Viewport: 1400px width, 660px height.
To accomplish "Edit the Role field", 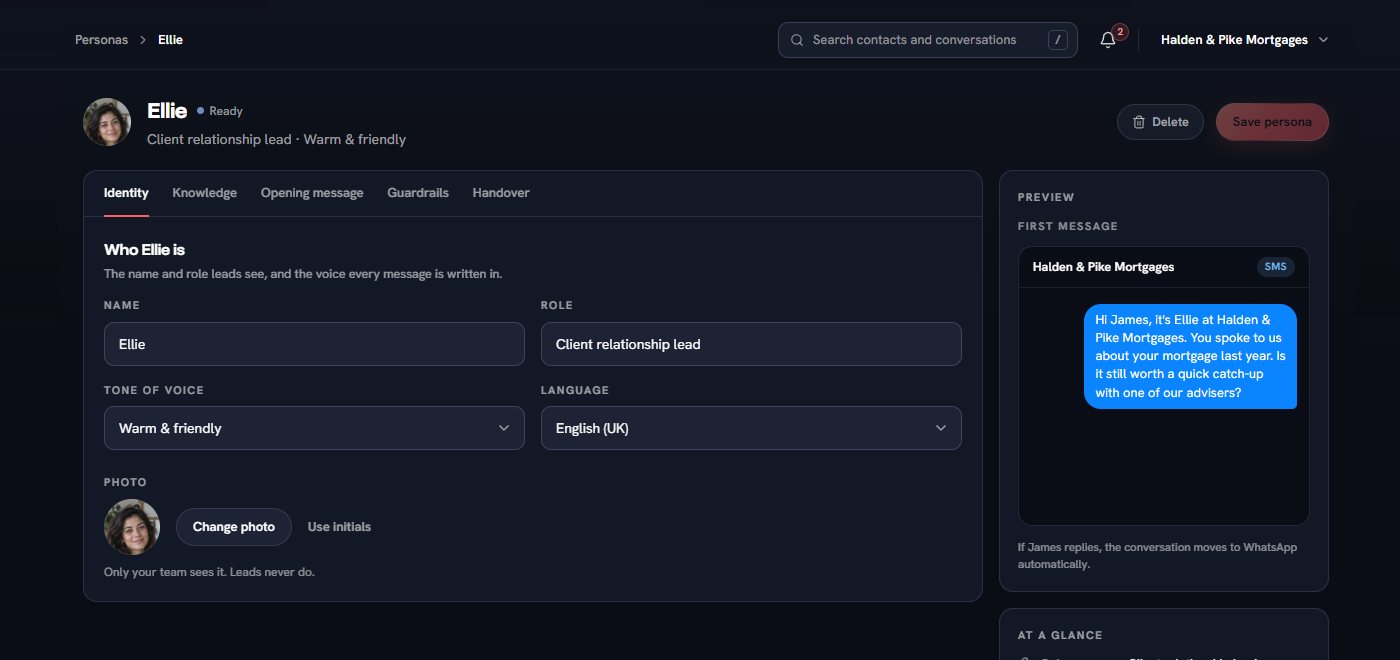I will click(751, 344).
